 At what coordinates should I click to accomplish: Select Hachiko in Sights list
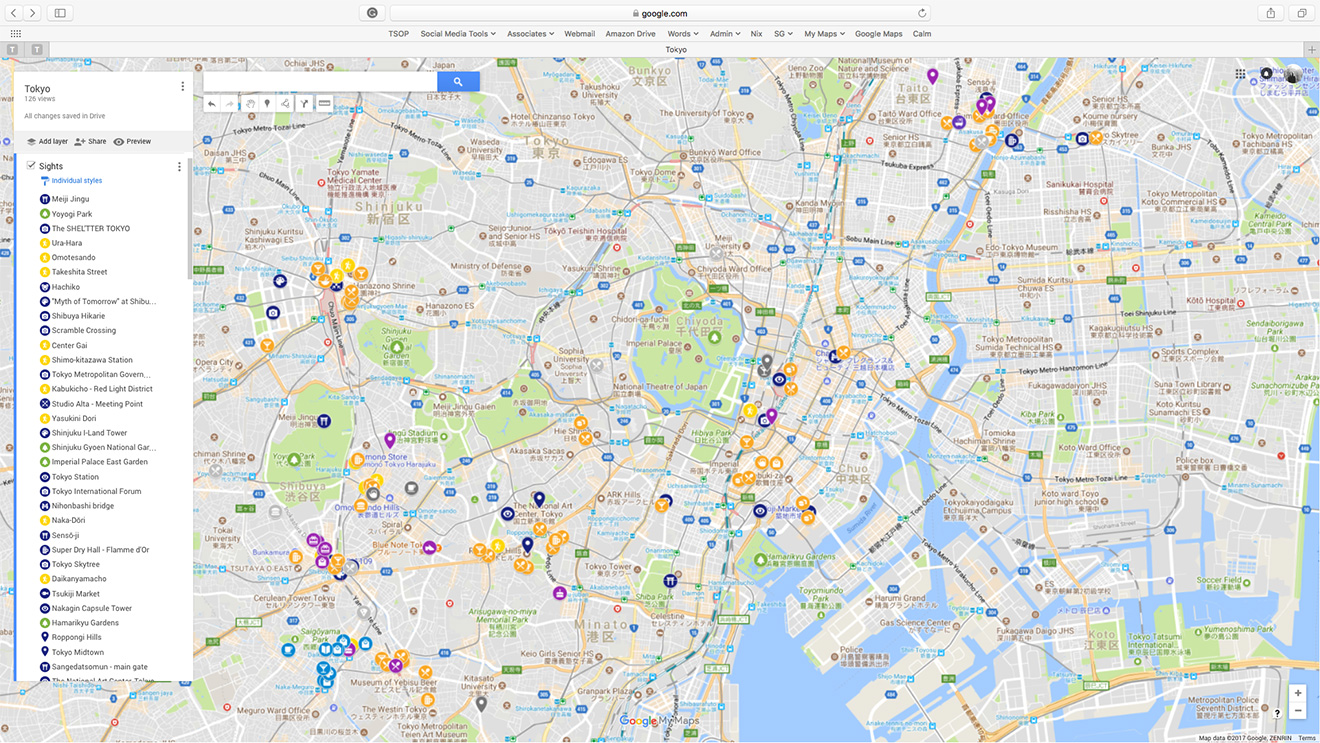(x=66, y=287)
